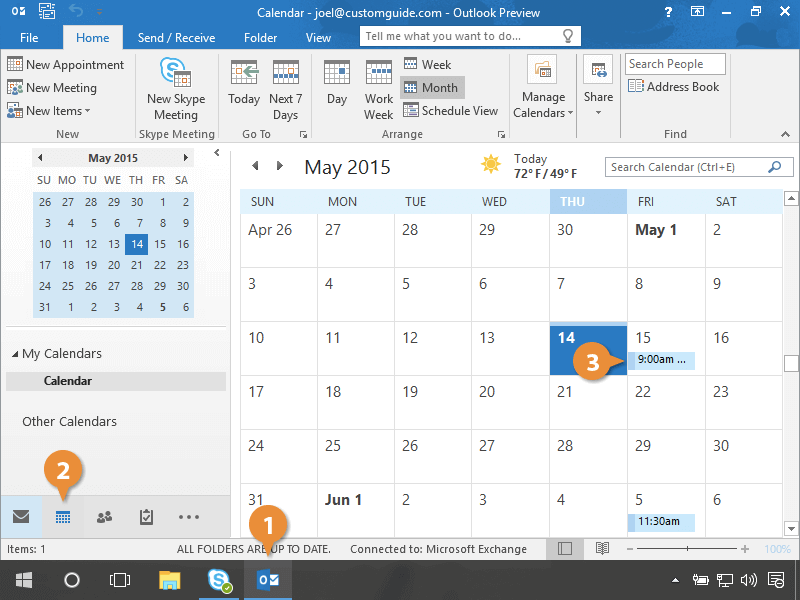This screenshot has width=800, height=600.
Task: Adjust the zoom slider in status bar
Action: point(689,549)
